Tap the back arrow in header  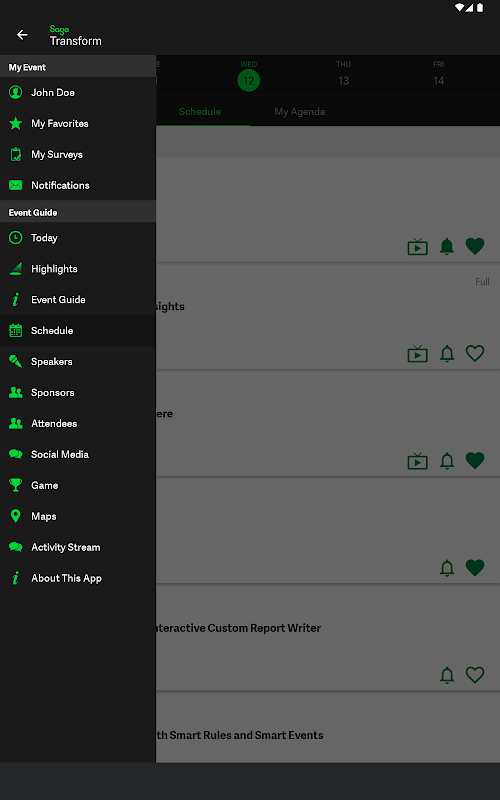click(x=22, y=35)
